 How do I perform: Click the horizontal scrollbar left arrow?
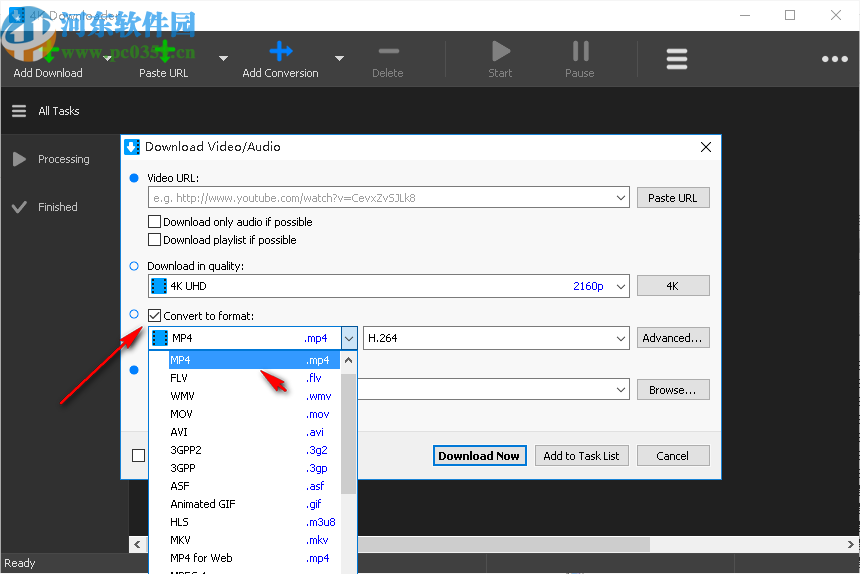[137, 544]
